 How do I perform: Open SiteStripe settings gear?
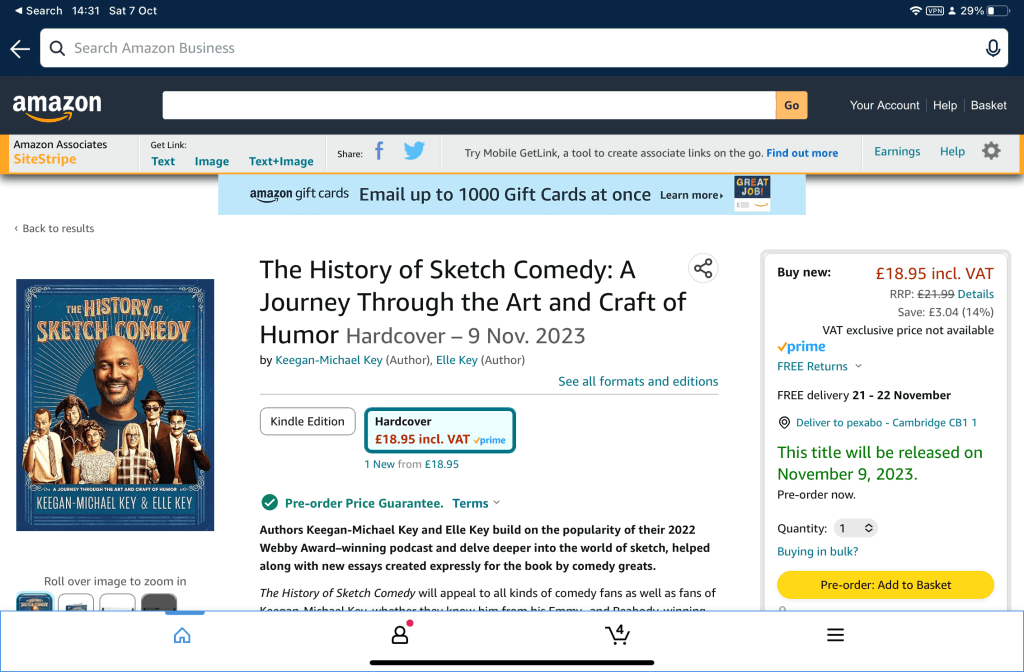point(991,152)
